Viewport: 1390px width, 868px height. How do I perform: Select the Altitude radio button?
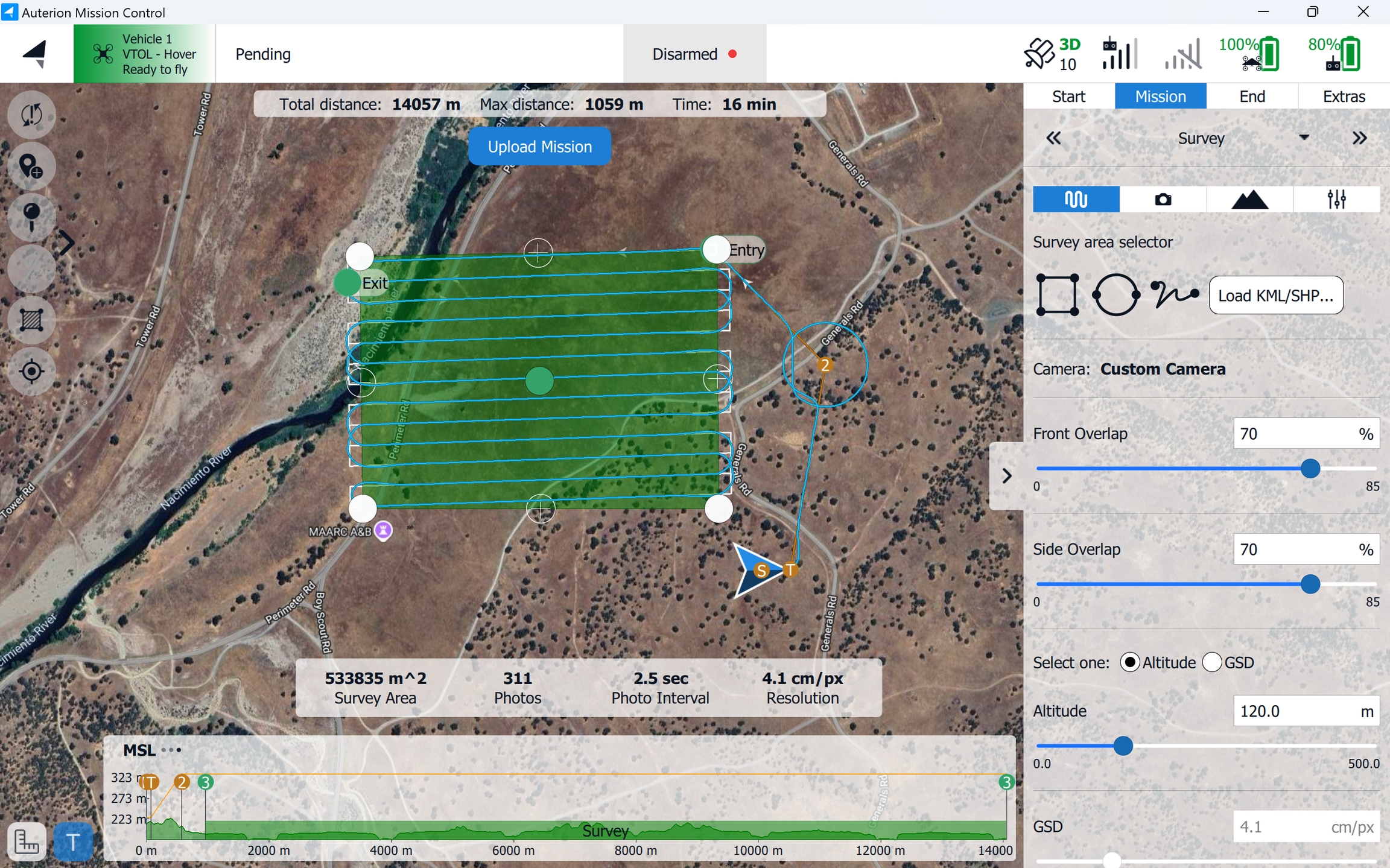tap(1129, 662)
